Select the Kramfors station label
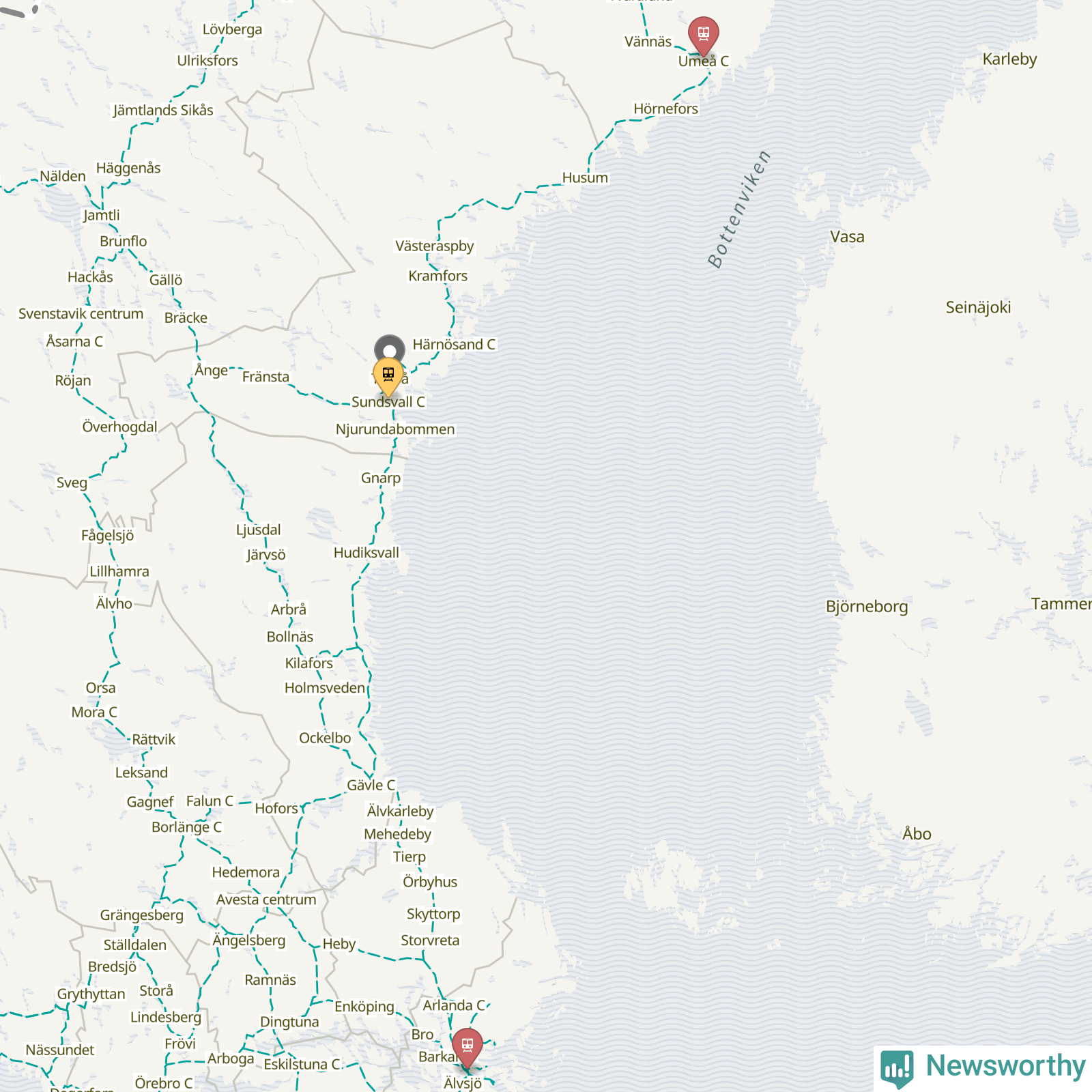 click(x=437, y=276)
